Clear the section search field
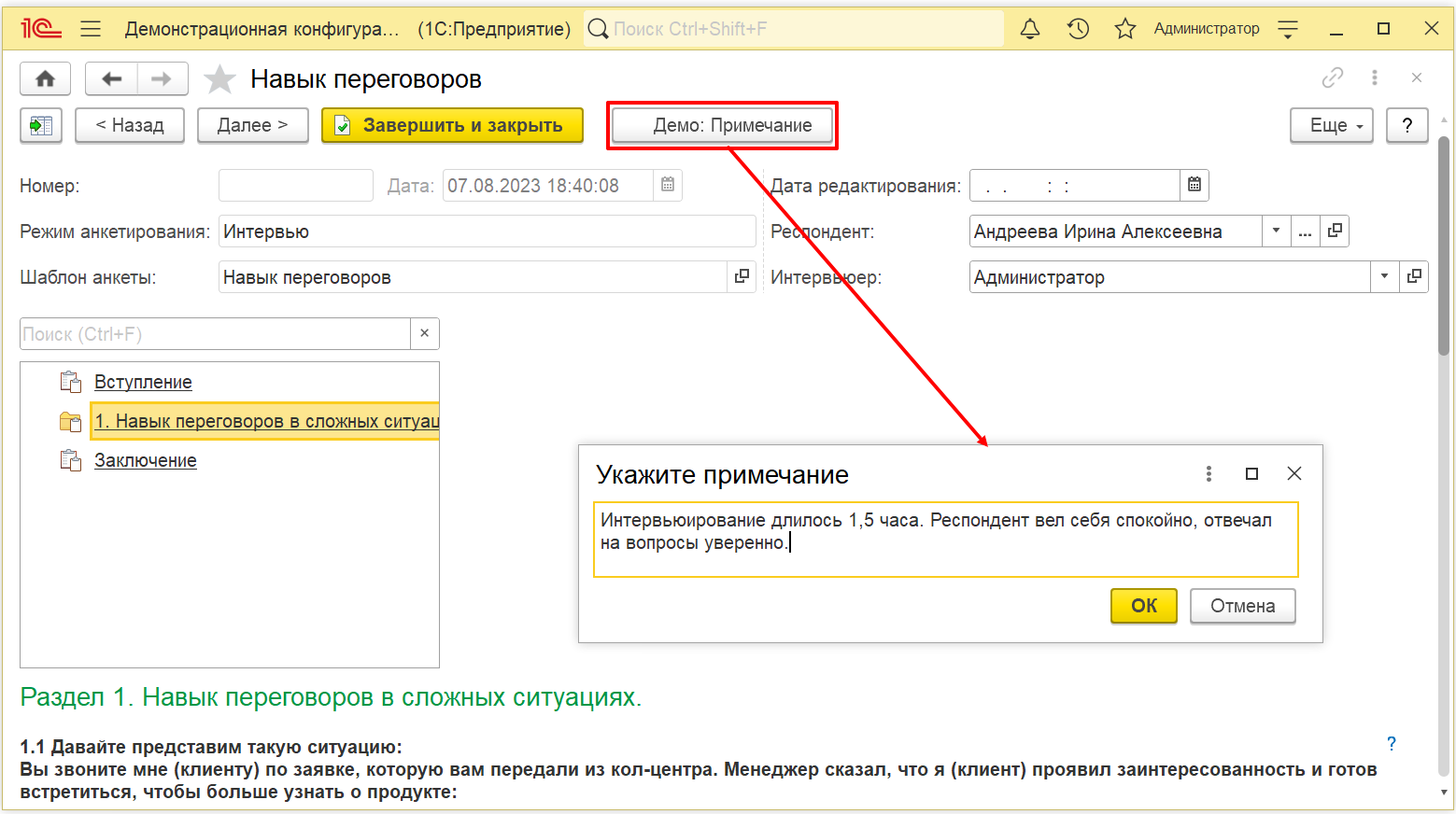This screenshot has height=814, width=1456. click(424, 333)
